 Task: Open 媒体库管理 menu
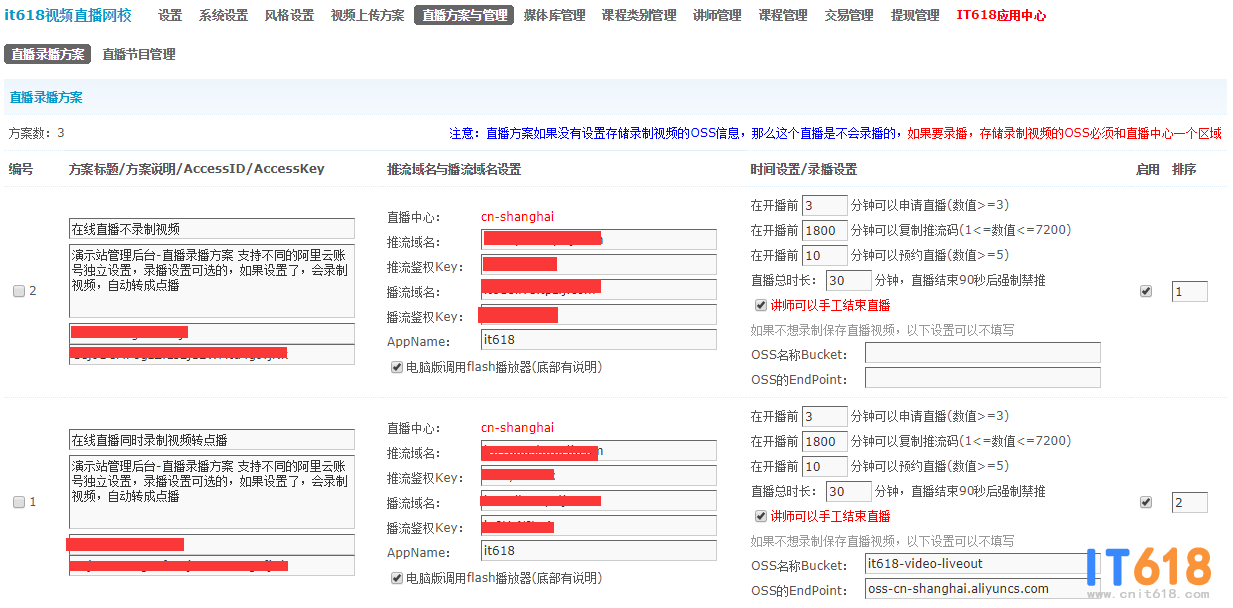(554, 16)
